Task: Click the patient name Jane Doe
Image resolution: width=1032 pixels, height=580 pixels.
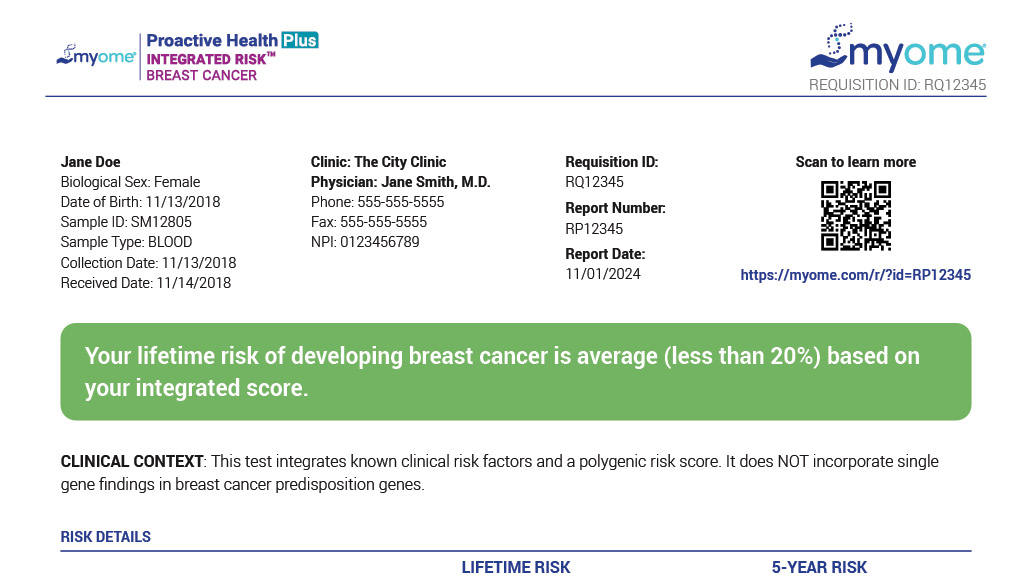Action: [90, 162]
